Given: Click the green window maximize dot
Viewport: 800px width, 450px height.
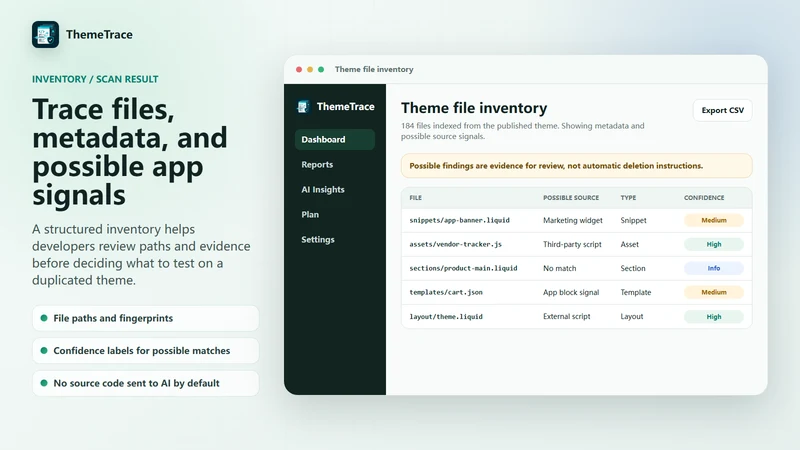Looking at the screenshot, I should pyautogui.click(x=321, y=69).
